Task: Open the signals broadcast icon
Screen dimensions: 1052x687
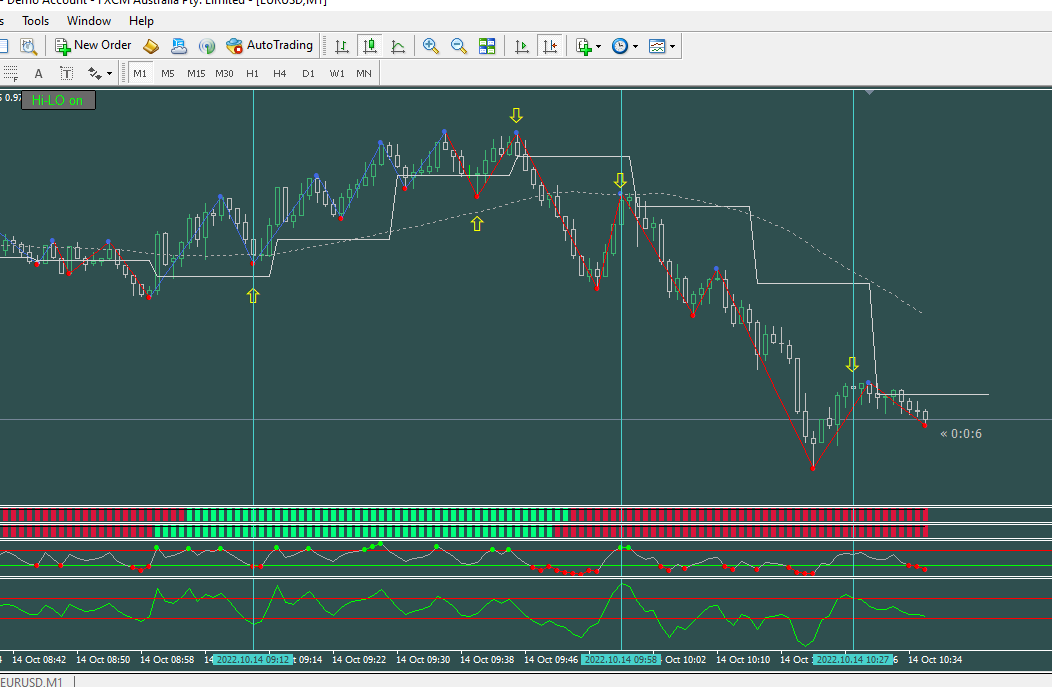Action: click(x=207, y=46)
